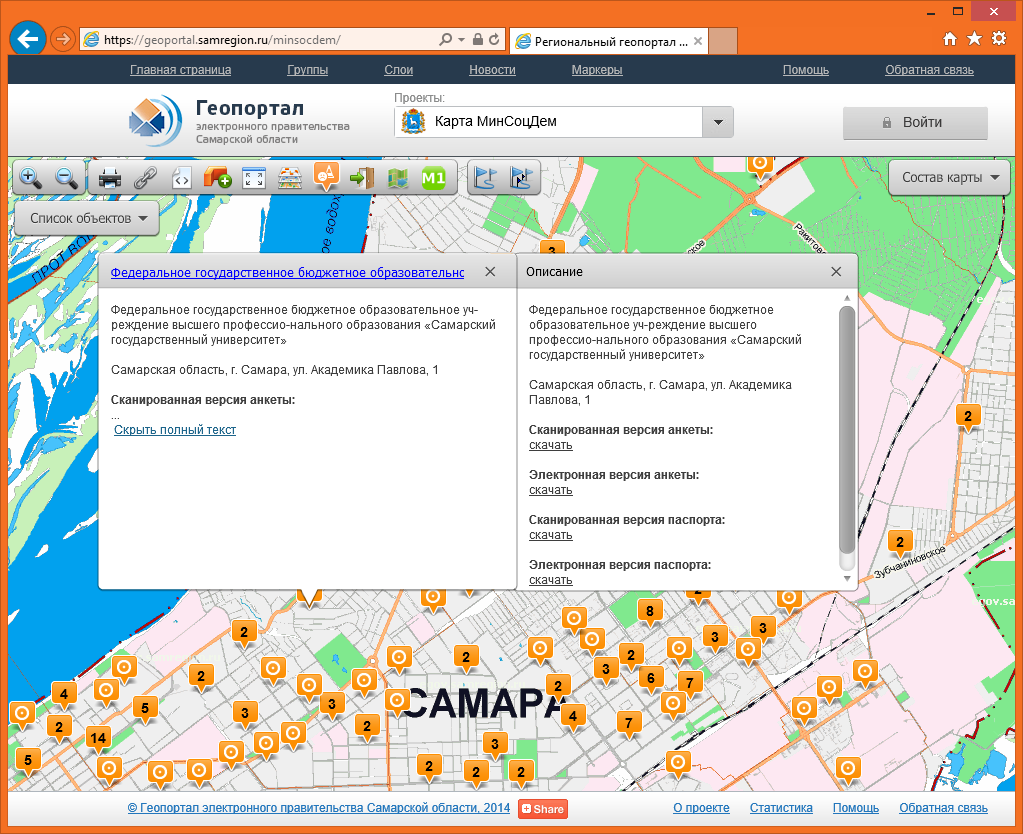
Task: Open the Помощь link in the footer
Action: pos(856,808)
